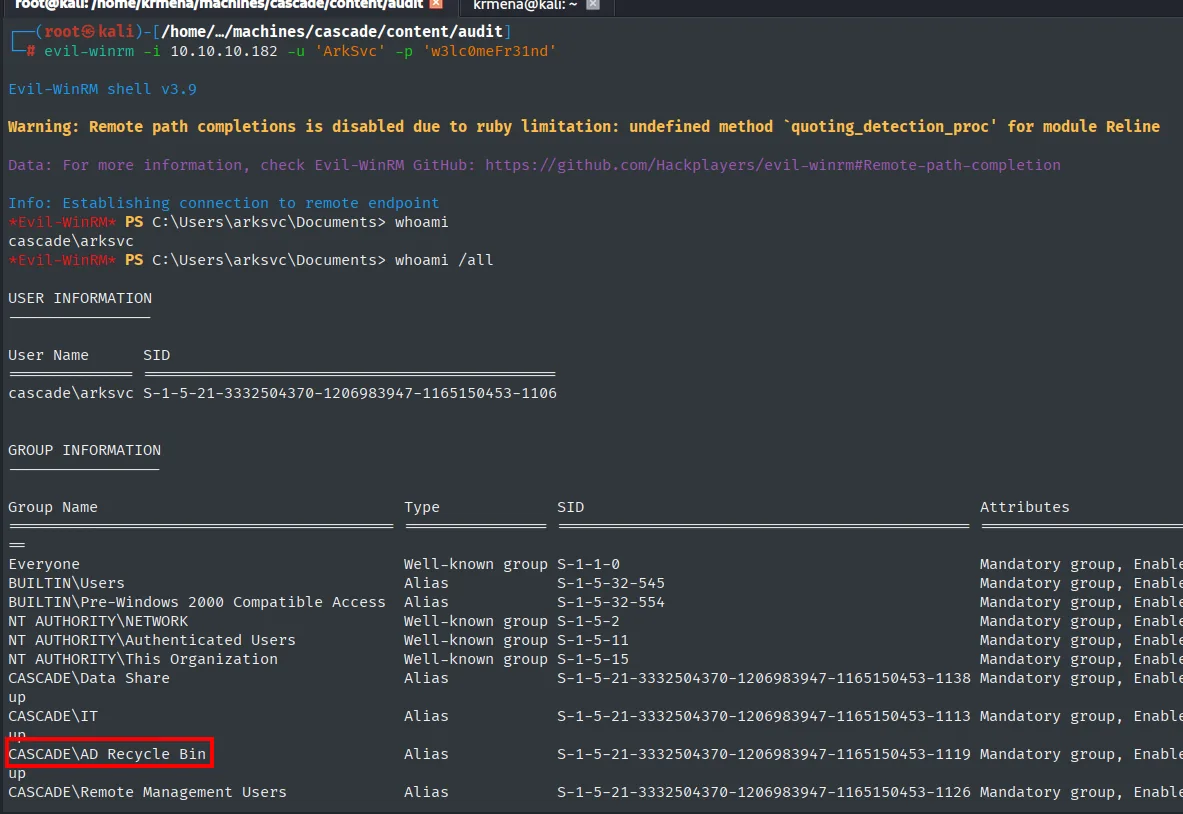Image resolution: width=1183 pixels, height=814 pixels.
Task: Click the USER INFORMATION heading
Action: pos(80,298)
